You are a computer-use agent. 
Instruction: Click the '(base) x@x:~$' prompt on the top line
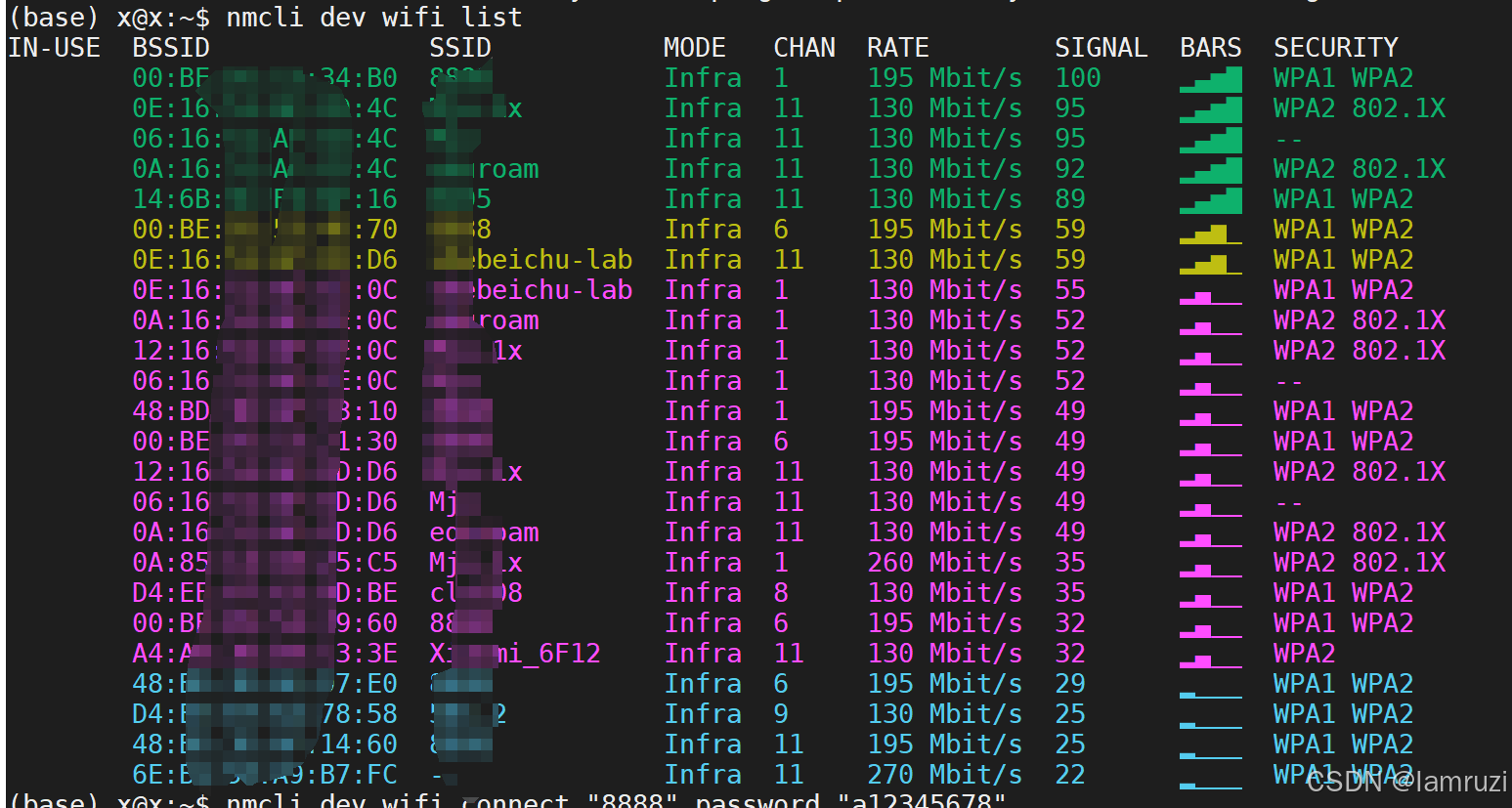[108, 17]
